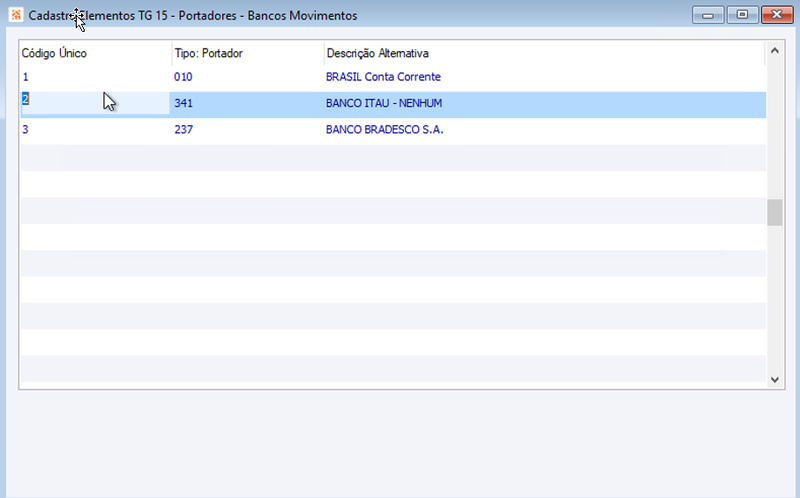Click the Código Único column header
Image resolution: width=800 pixels, height=498 pixels.
pyautogui.click(x=95, y=53)
